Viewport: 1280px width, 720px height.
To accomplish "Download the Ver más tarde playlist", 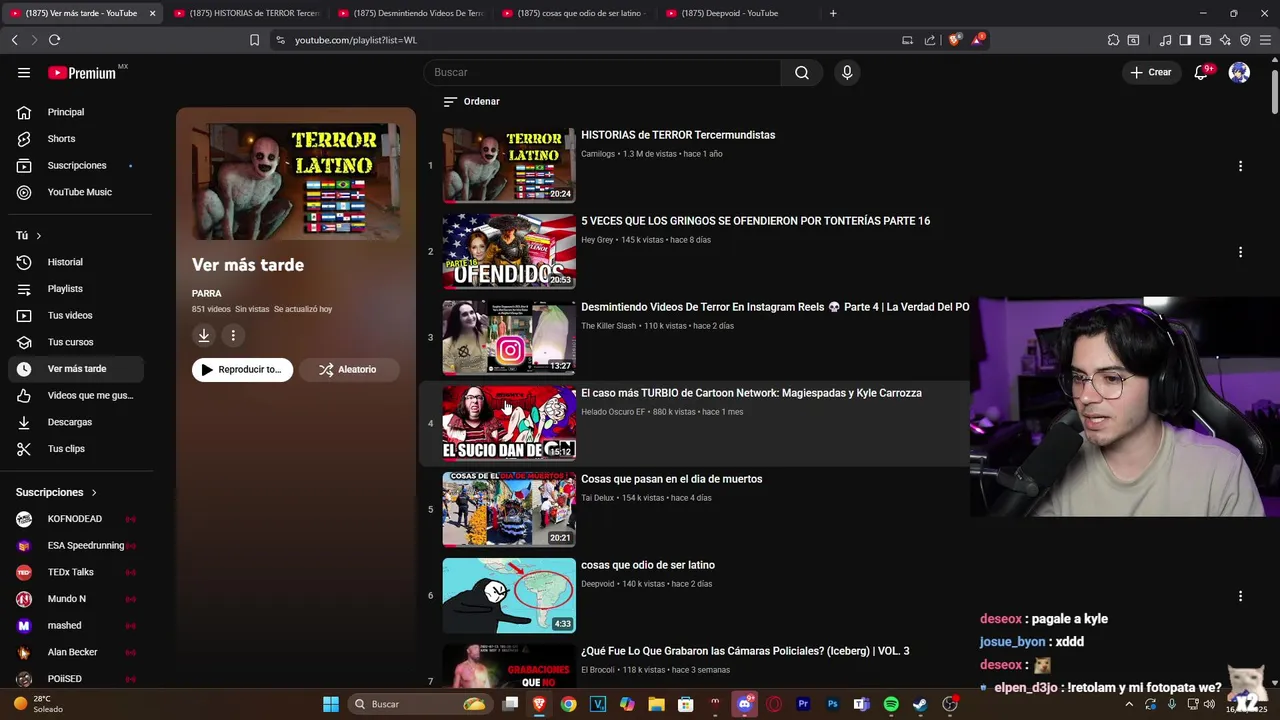I will pos(204,336).
